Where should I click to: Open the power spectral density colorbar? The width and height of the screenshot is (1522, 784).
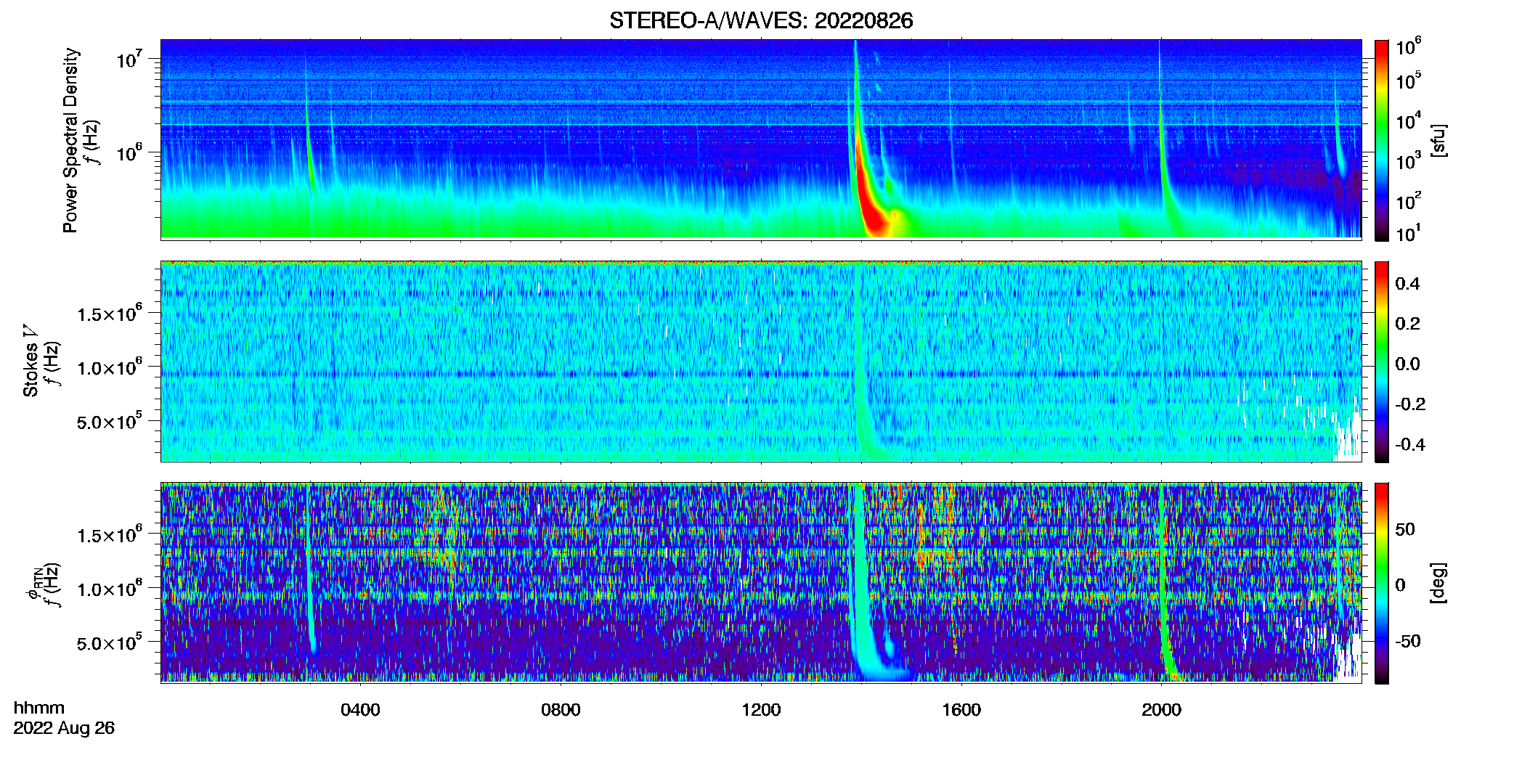1382,140
